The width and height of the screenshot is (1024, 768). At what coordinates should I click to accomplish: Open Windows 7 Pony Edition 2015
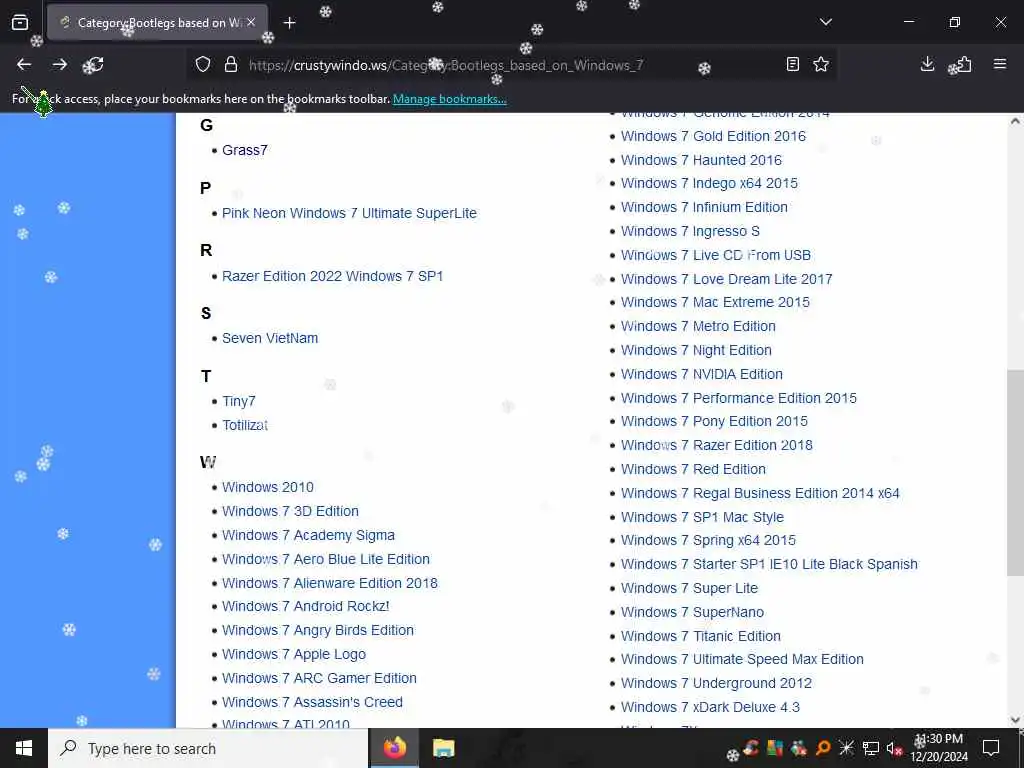pos(714,421)
